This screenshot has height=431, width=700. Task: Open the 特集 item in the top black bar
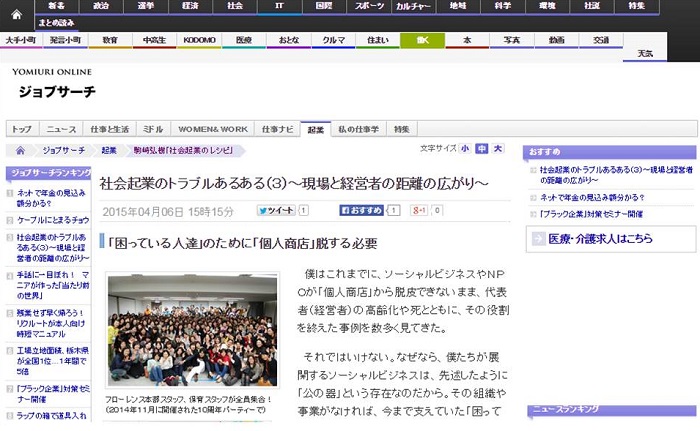(x=637, y=6)
